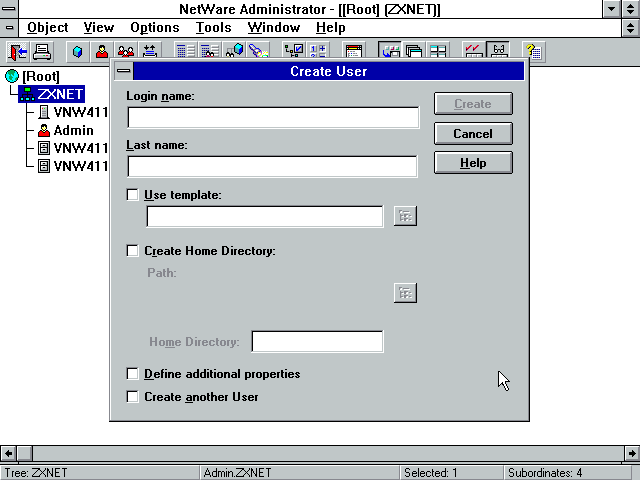
Task: Open the Object menu
Action: [47, 27]
